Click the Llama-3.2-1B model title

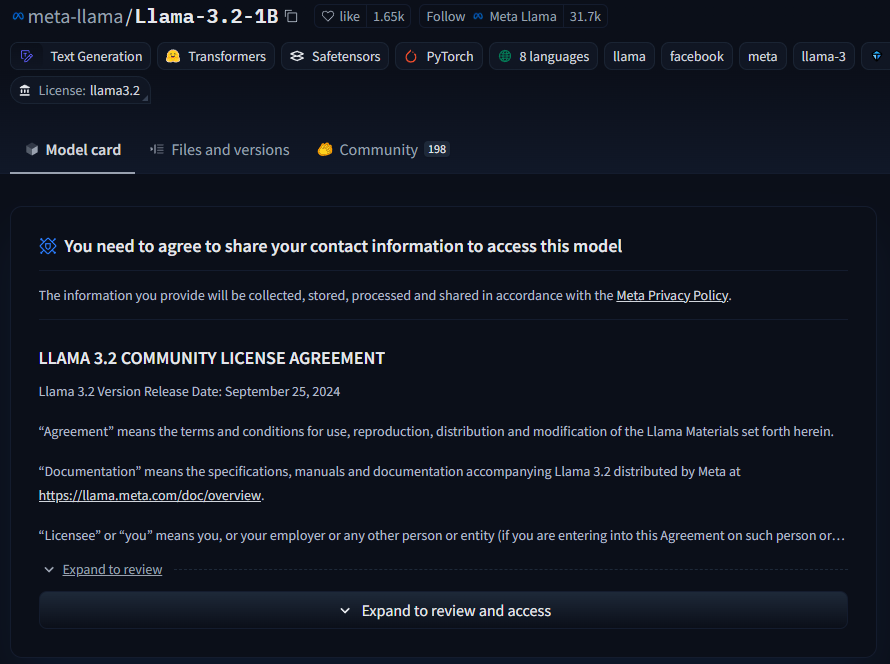tap(206, 16)
